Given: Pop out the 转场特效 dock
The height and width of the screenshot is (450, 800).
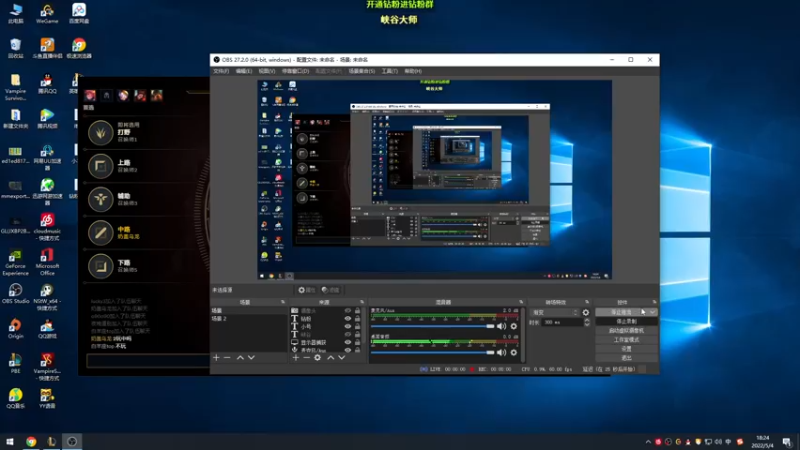Looking at the screenshot, I should [587, 302].
